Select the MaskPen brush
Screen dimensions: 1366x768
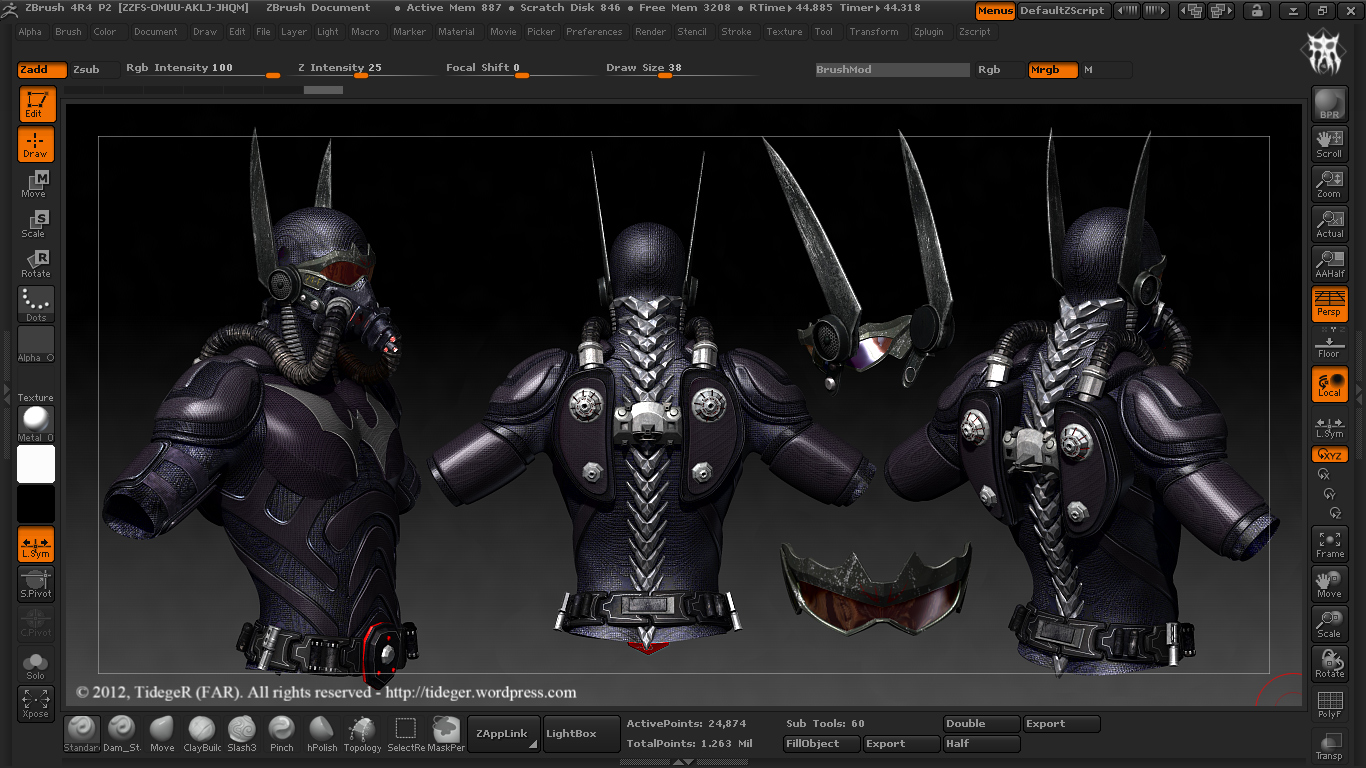click(446, 734)
